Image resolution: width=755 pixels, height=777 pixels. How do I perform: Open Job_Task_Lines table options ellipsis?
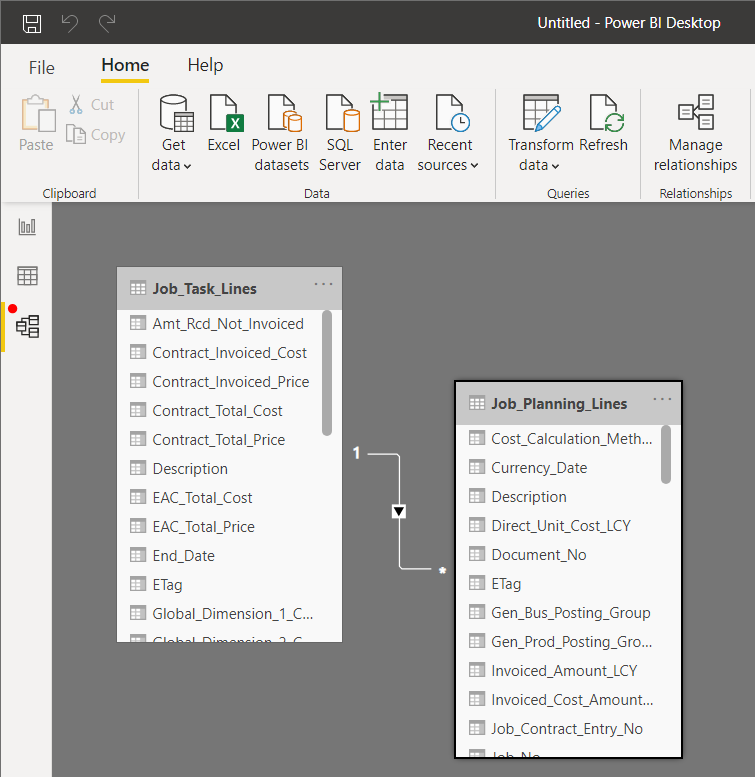click(x=323, y=285)
